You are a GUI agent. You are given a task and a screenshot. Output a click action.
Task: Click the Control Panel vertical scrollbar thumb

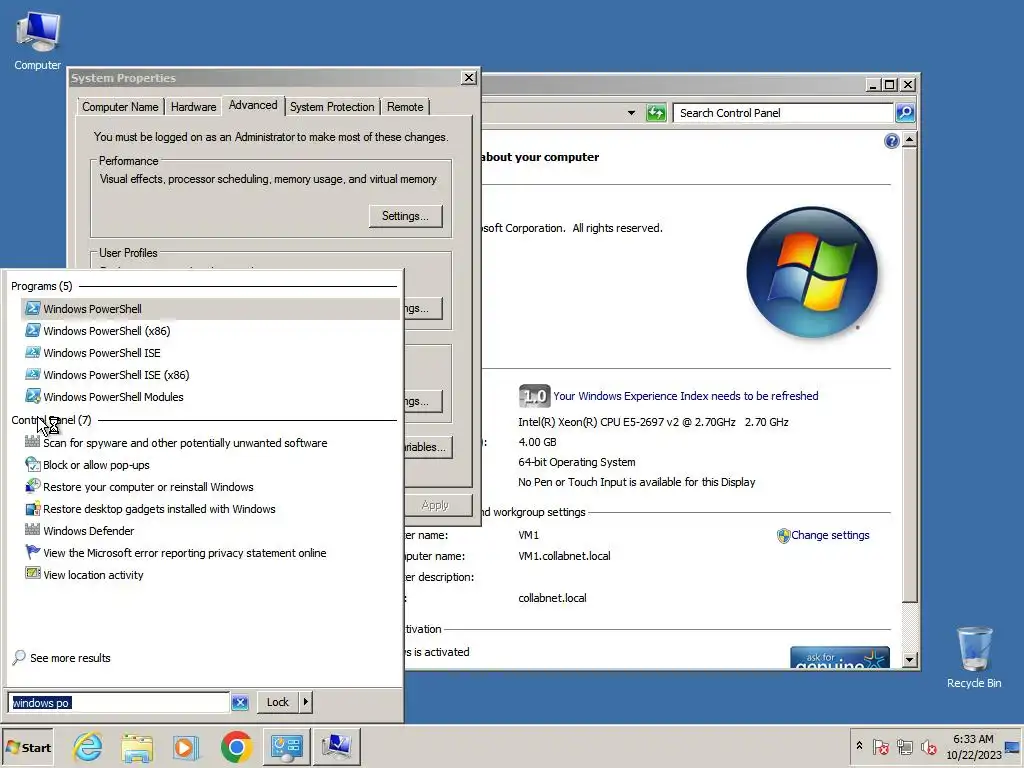pyautogui.click(x=910, y=375)
